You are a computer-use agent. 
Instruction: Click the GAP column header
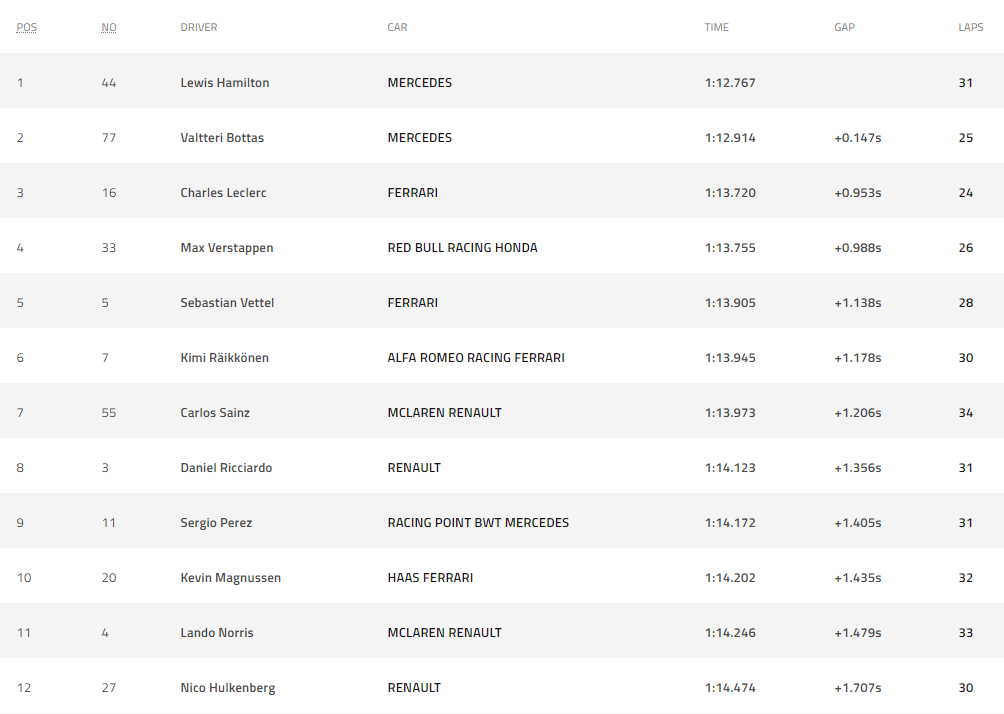click(844, 28)
